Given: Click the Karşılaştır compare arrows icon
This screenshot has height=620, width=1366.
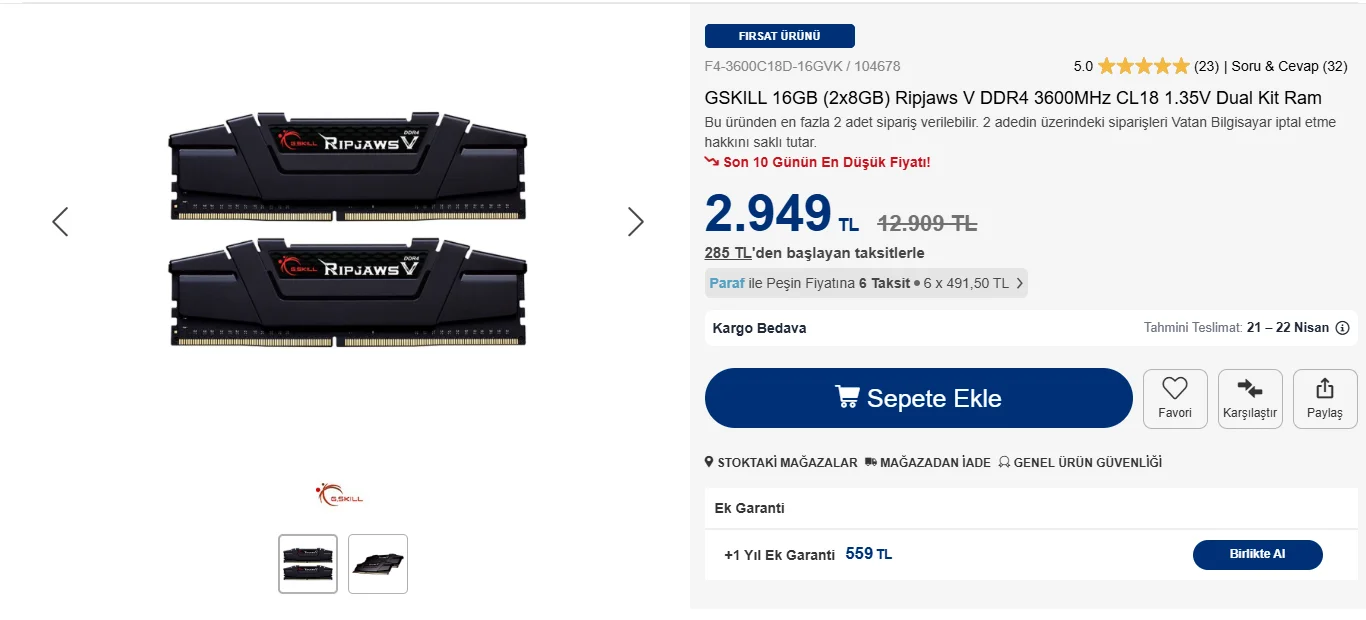Looking at the screenshot, I should coord(1250,388).
